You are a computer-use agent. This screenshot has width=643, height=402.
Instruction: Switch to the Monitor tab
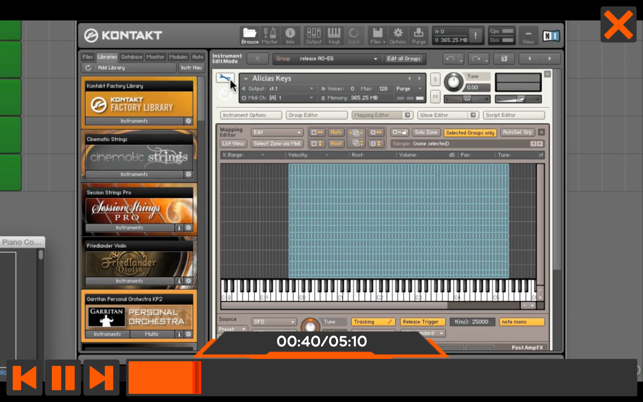pos(155,57)
